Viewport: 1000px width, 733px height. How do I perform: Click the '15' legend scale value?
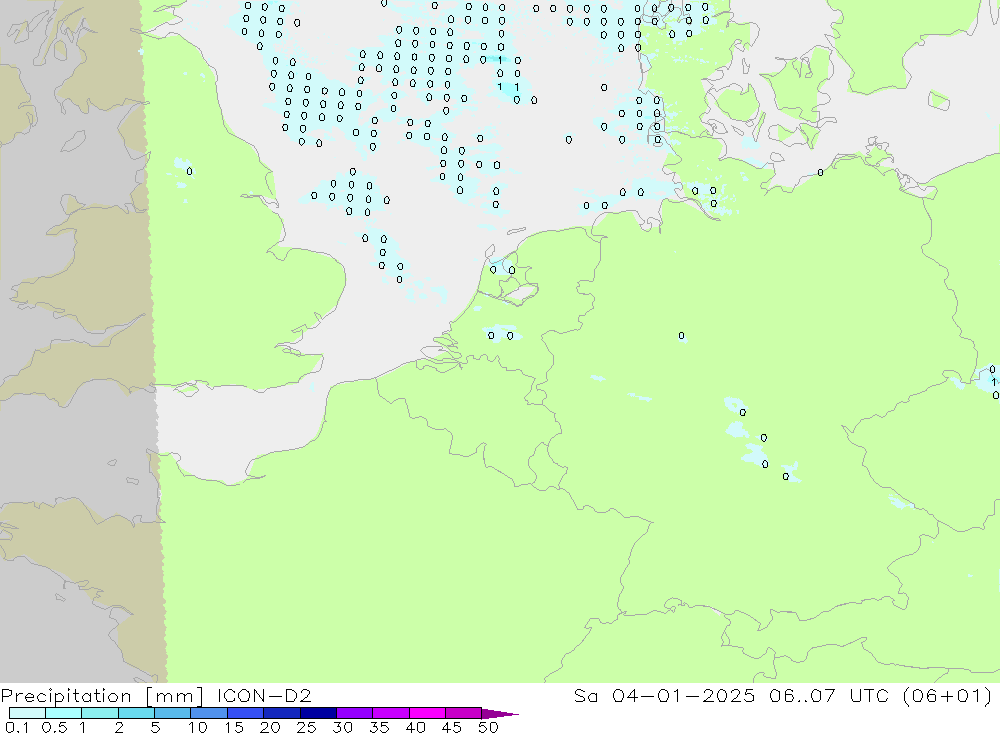234,727
